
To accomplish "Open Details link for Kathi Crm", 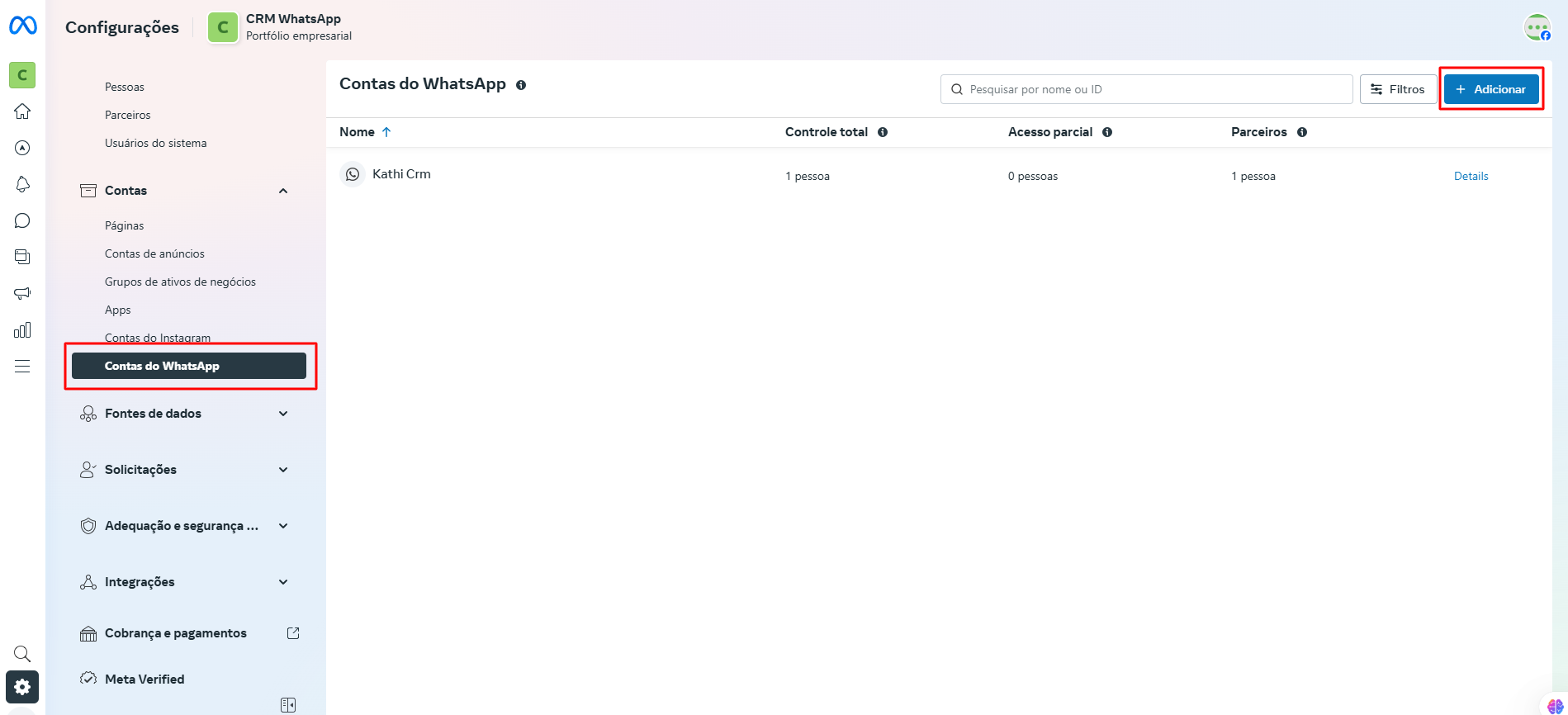I will click(1471, 176).
